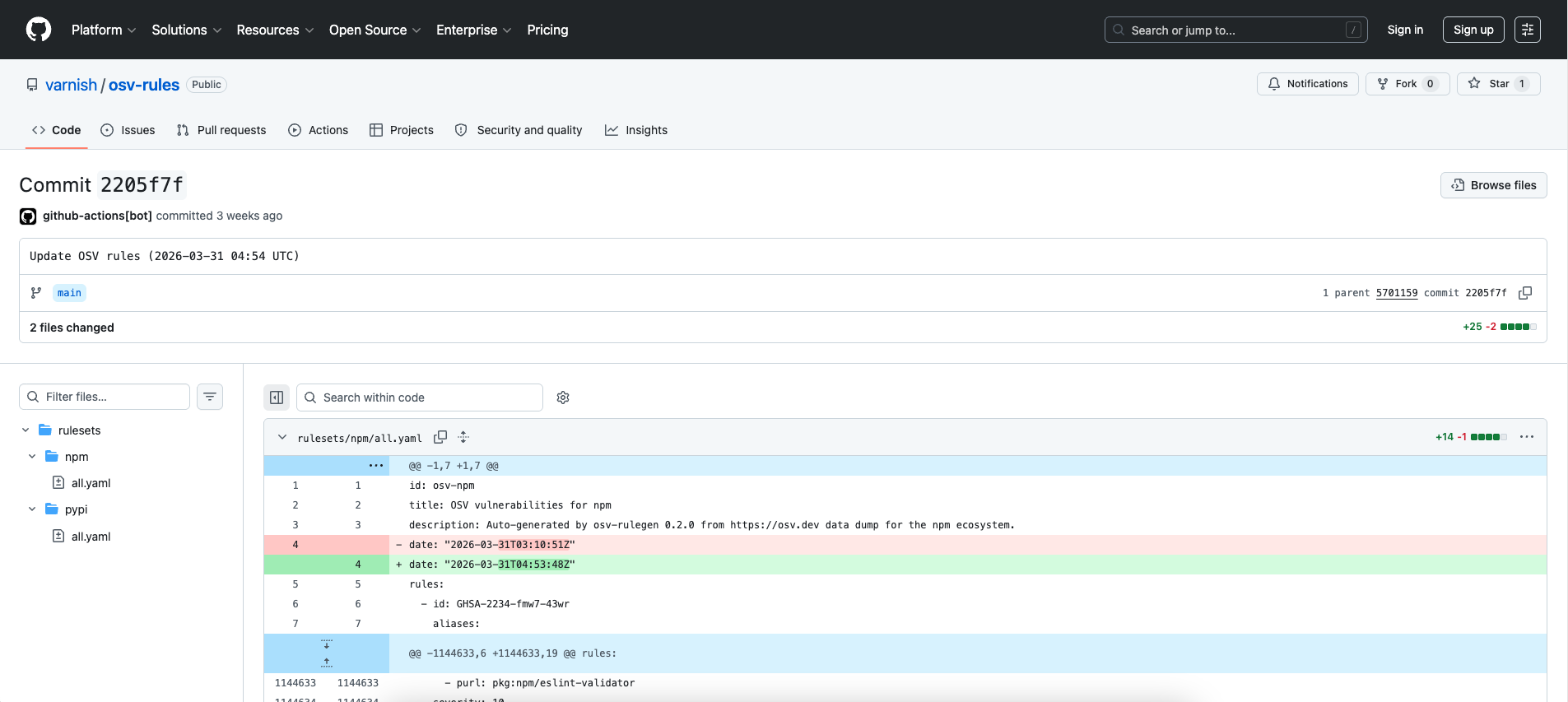Go to the GitHub homepage logo
The width and height of the screenshot is (1568, 702).
(x=39, y=30)
